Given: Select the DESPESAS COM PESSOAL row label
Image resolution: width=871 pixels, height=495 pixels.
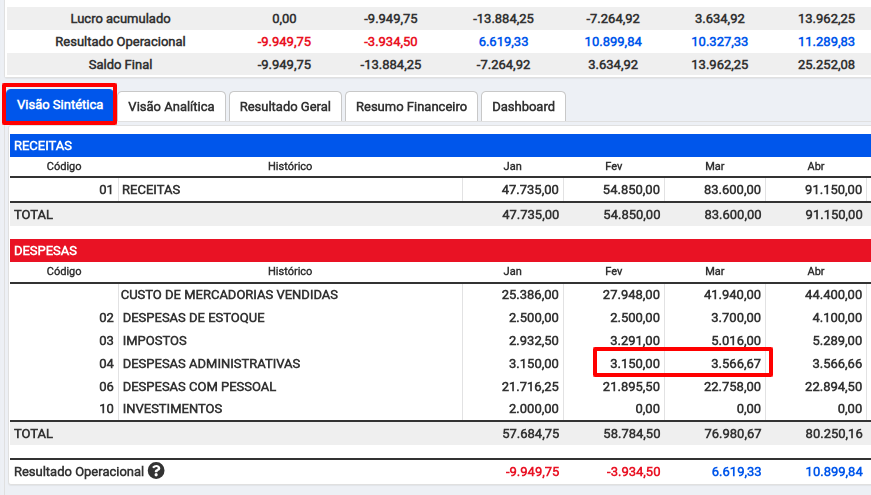Looking at the screenshot, I should coord(199,387).
